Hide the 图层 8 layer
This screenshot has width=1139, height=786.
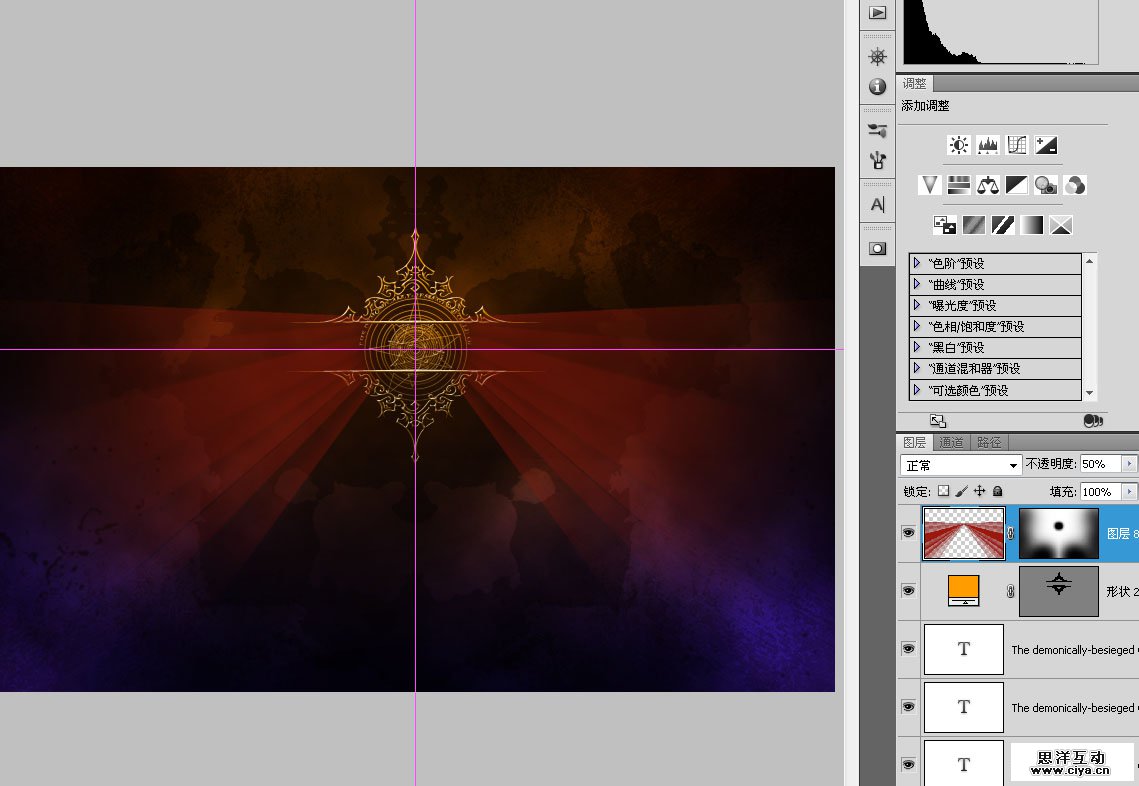(908, 533)
